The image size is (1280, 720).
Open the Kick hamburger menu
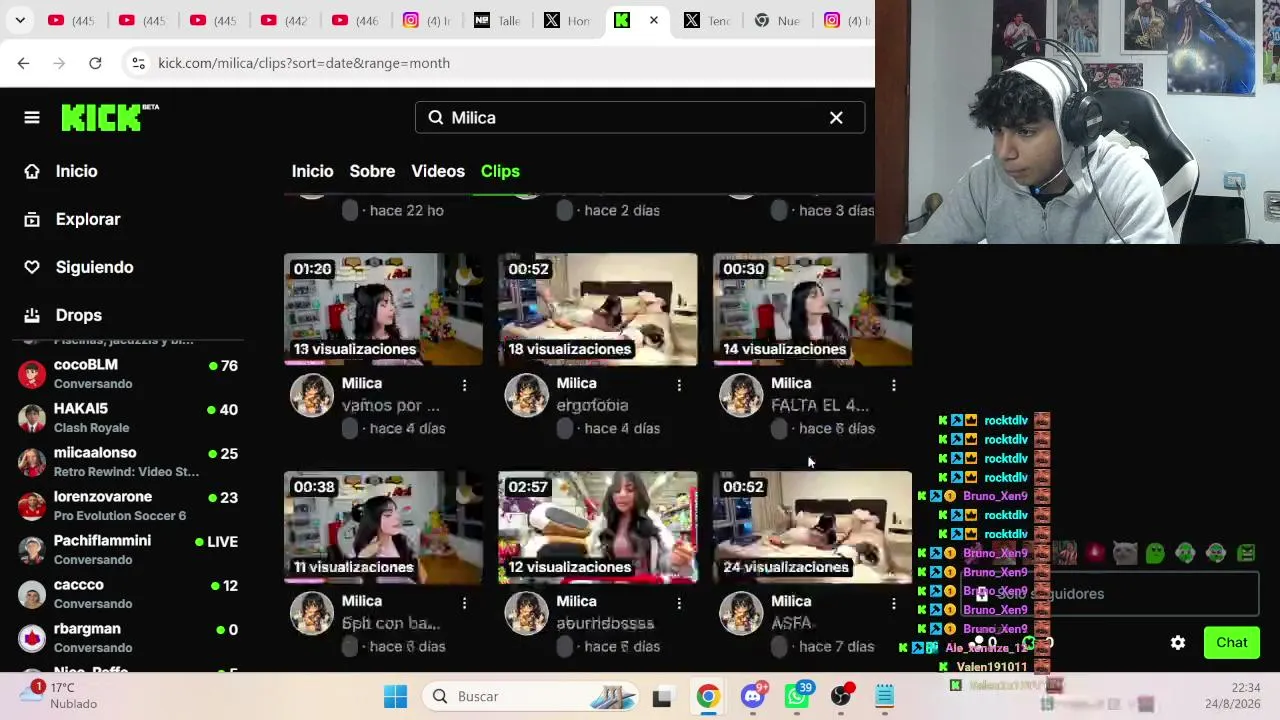[x=32, y=118]
